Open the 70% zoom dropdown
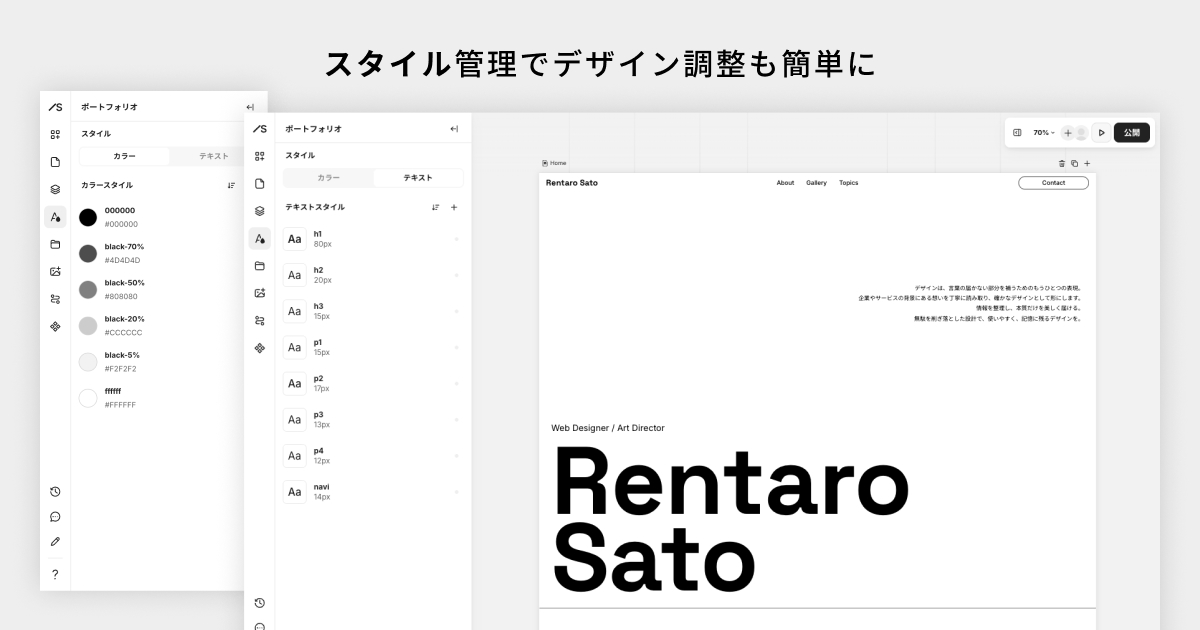This screenshot has width=1200, height=630. point(1044,132)
